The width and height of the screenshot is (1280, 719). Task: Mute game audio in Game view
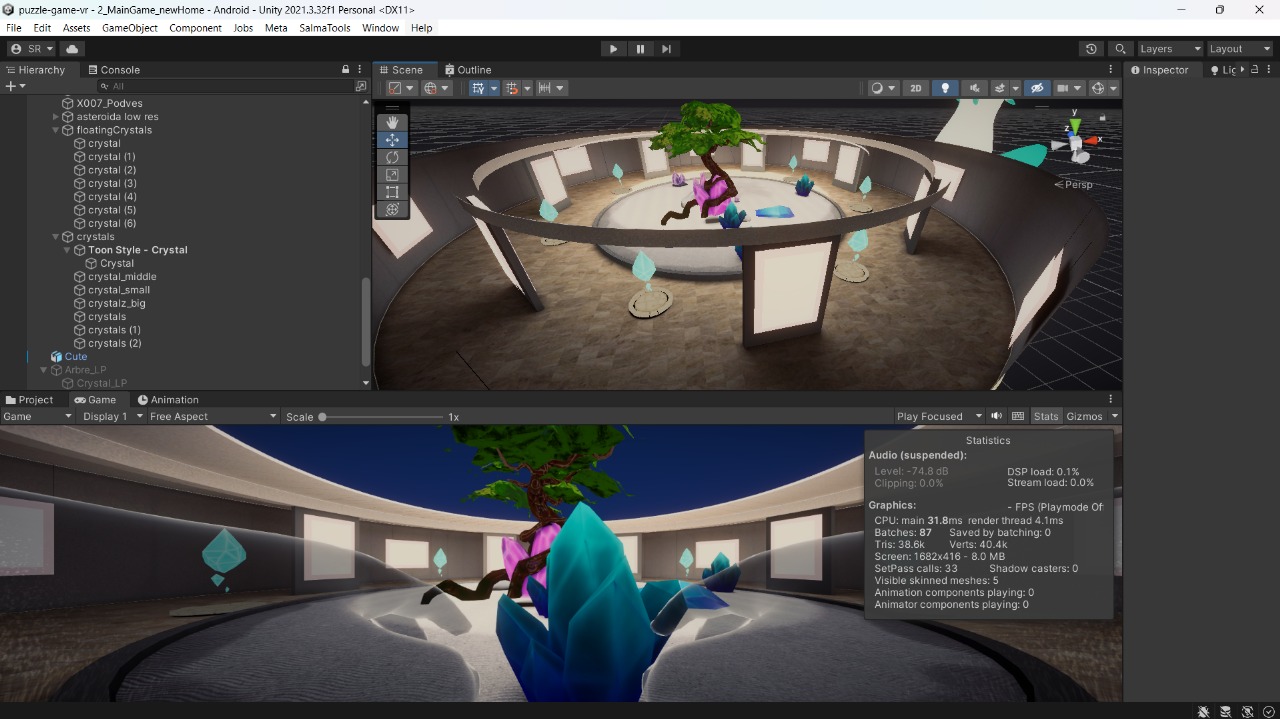996,416
